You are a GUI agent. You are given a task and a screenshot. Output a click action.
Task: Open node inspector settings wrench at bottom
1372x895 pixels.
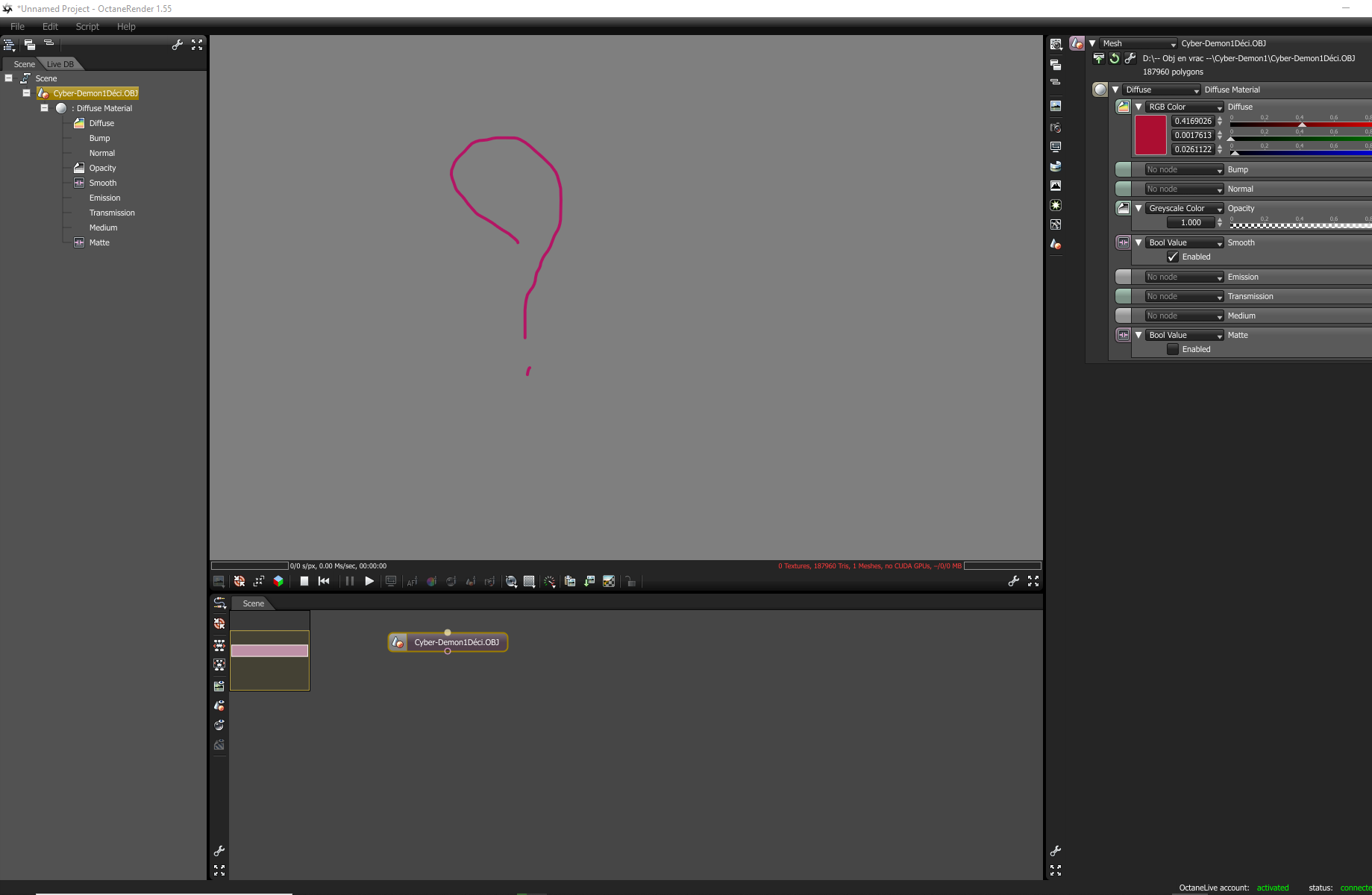point(1056,851)
